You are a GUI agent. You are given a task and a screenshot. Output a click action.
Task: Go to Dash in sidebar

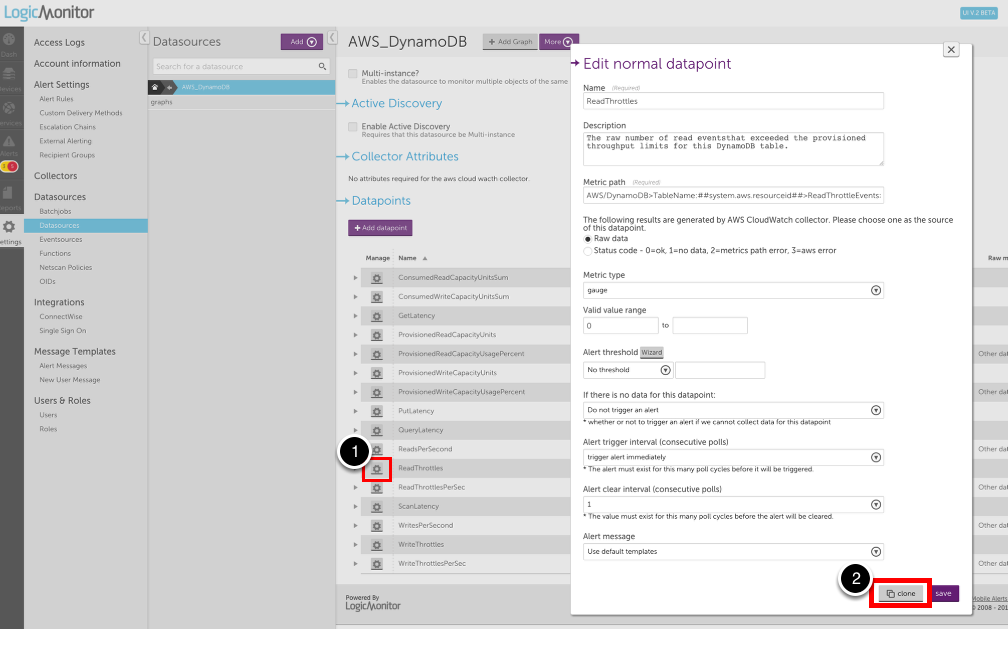pos(10,43)
